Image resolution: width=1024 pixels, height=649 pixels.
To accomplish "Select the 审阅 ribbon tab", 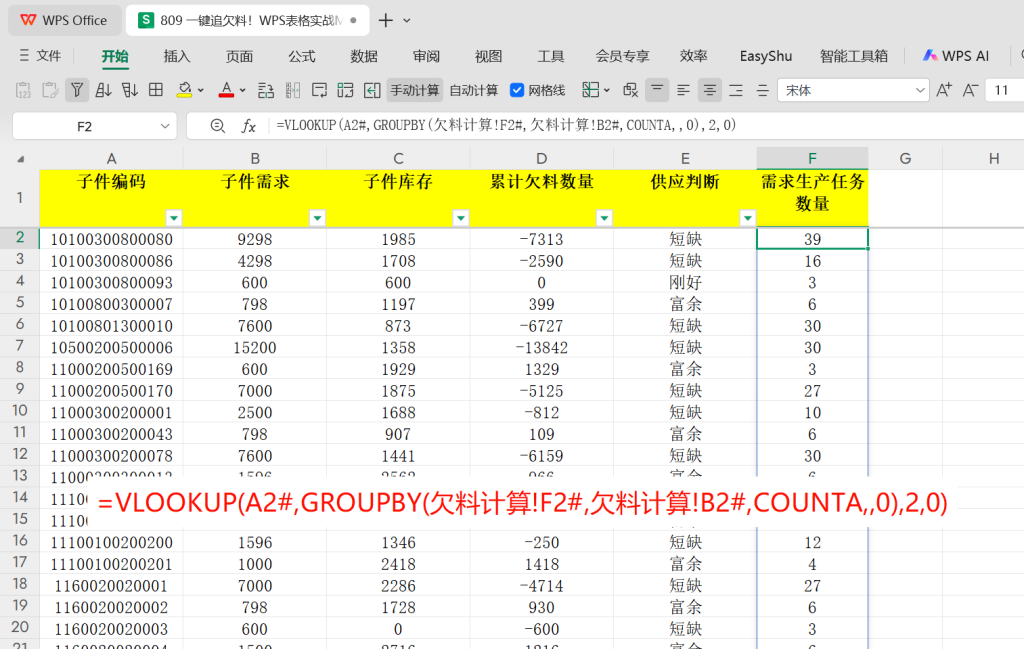I will pyautogui.click(x=426, y=56).
